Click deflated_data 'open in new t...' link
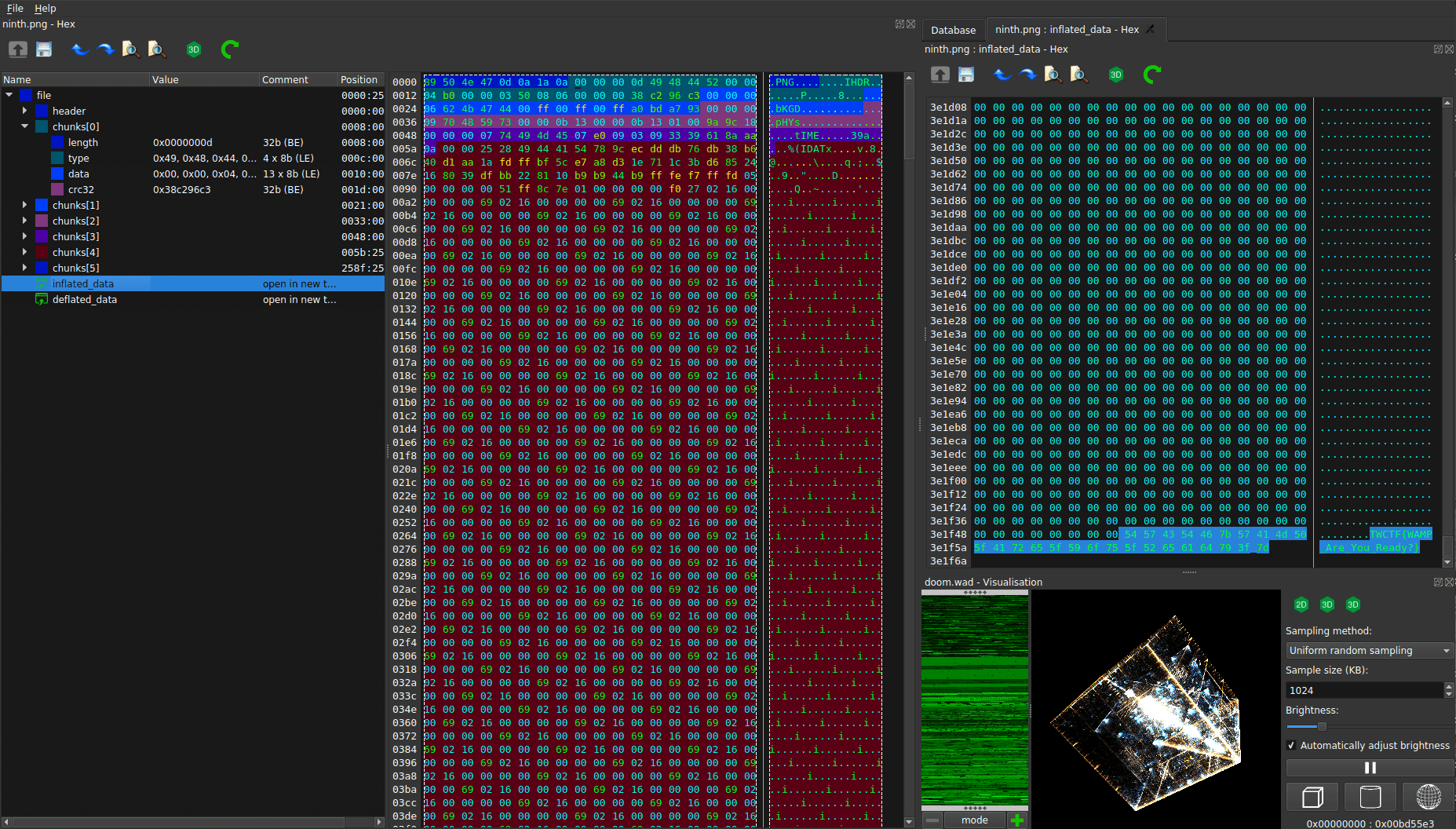 pos(299,300)
